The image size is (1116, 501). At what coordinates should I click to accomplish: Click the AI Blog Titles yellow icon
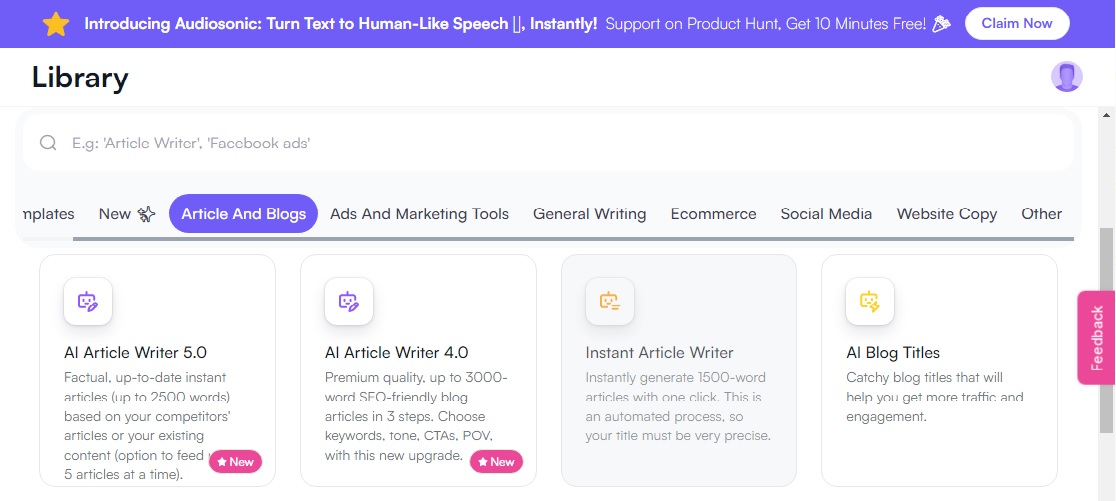[870, 301]
